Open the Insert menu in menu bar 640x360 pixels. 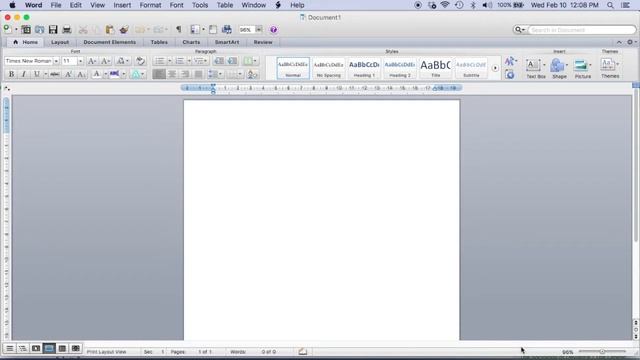tap(122, 5)
